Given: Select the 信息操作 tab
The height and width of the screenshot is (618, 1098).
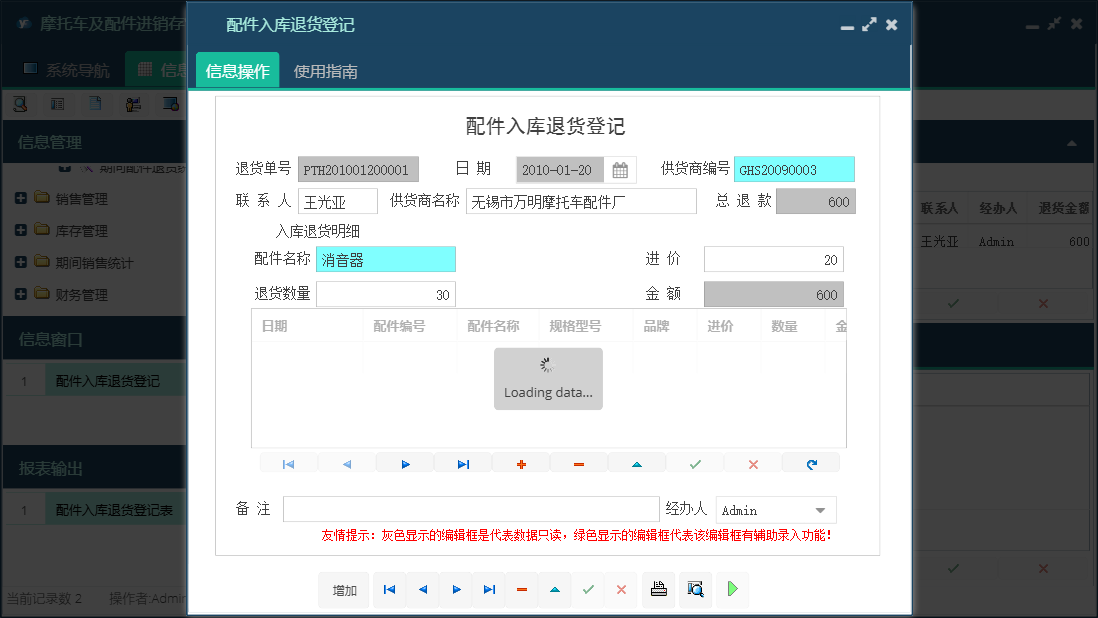Looking at the screenshot, I should tap(237, 72).
